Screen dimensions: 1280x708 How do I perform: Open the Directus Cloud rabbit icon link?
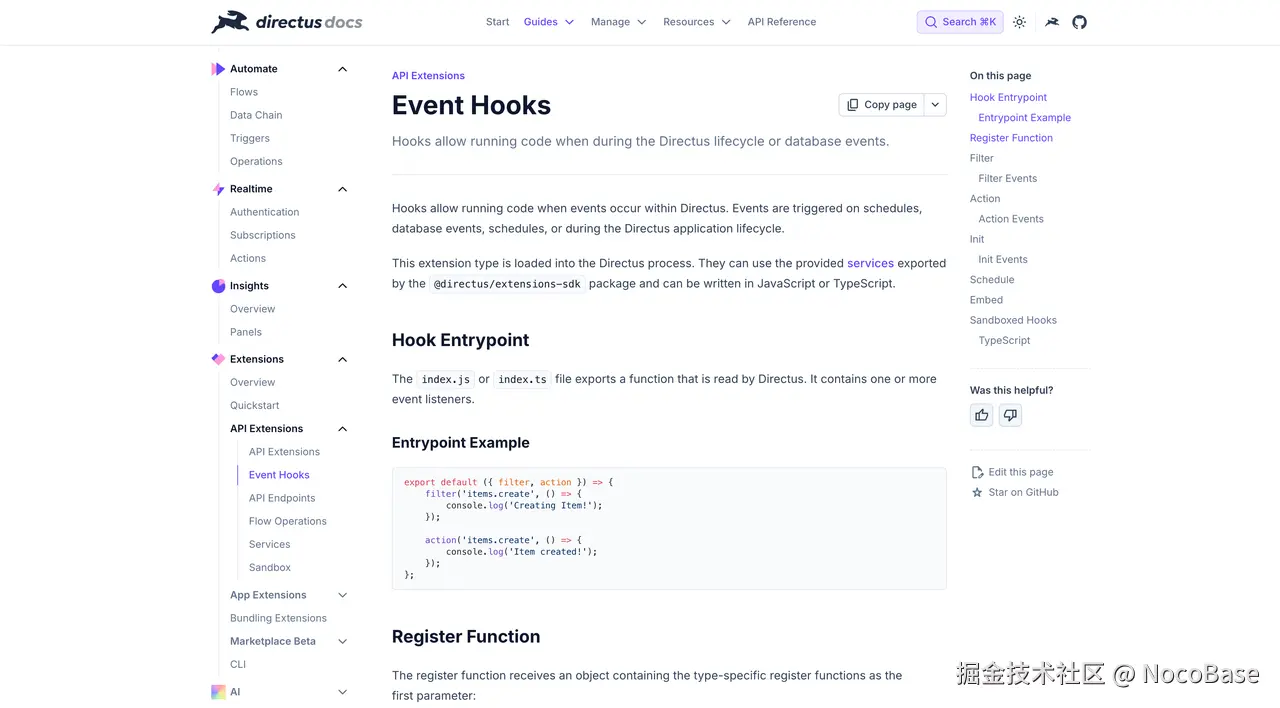coord(1052,22)
